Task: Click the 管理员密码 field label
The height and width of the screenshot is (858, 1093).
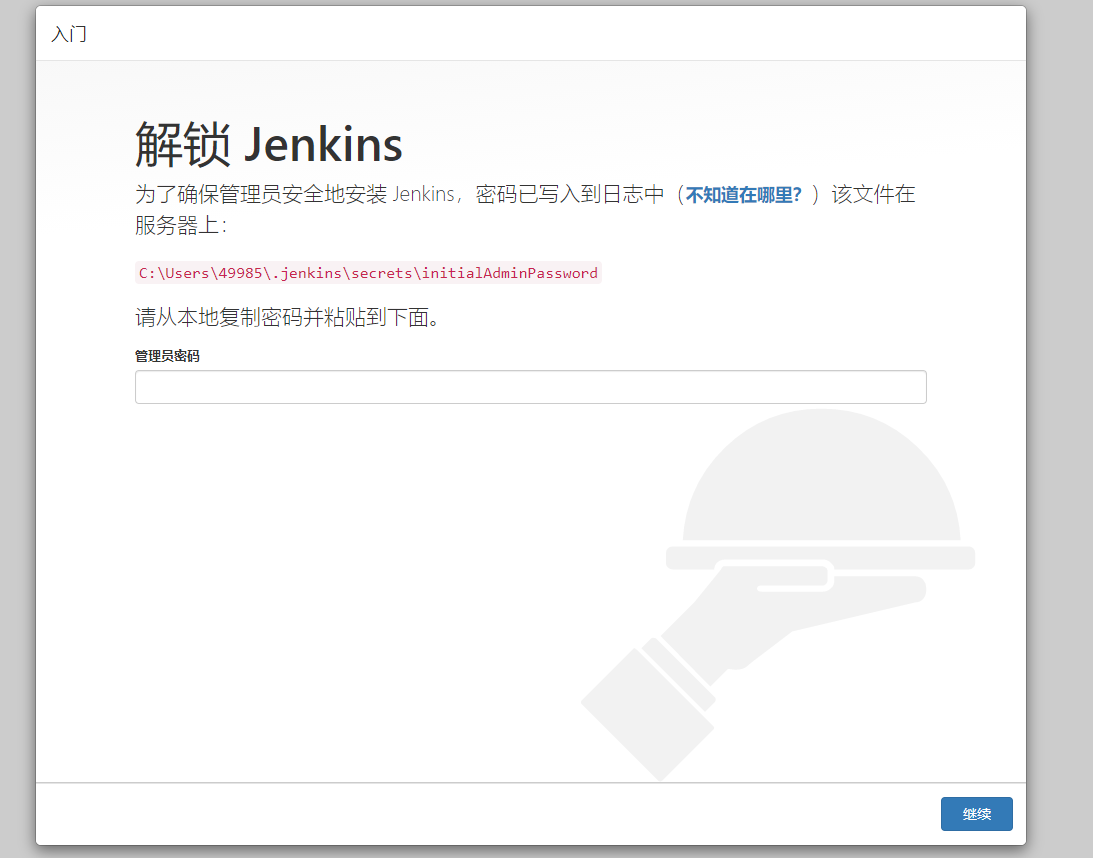Action: point(167,356)
